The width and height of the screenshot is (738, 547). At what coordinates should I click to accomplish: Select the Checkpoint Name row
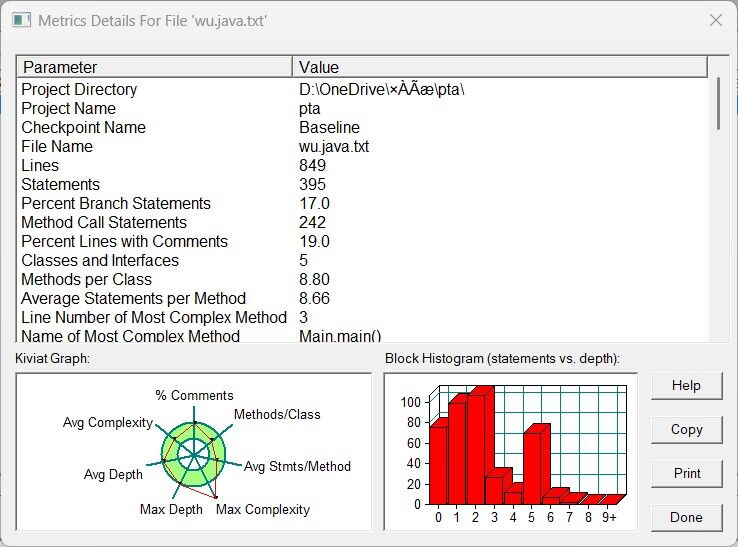pyautogui.click(x=362, y=127)
